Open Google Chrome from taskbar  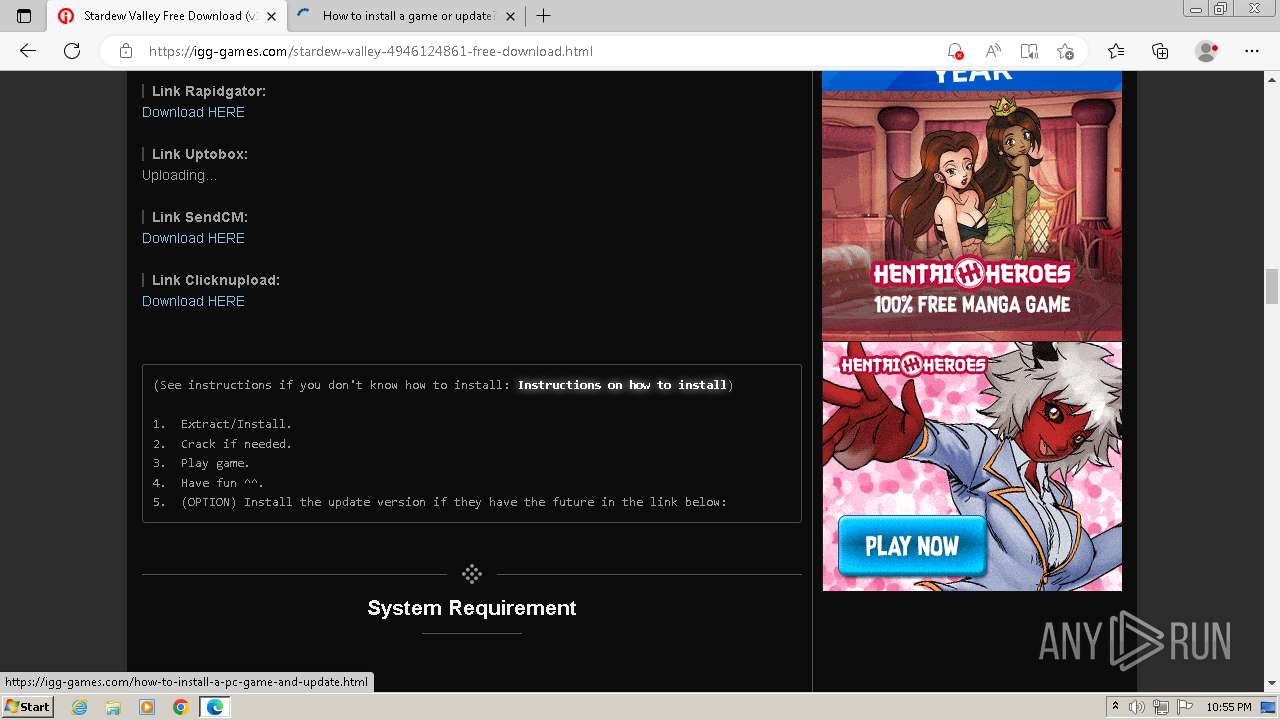click(x=180, y=707)
